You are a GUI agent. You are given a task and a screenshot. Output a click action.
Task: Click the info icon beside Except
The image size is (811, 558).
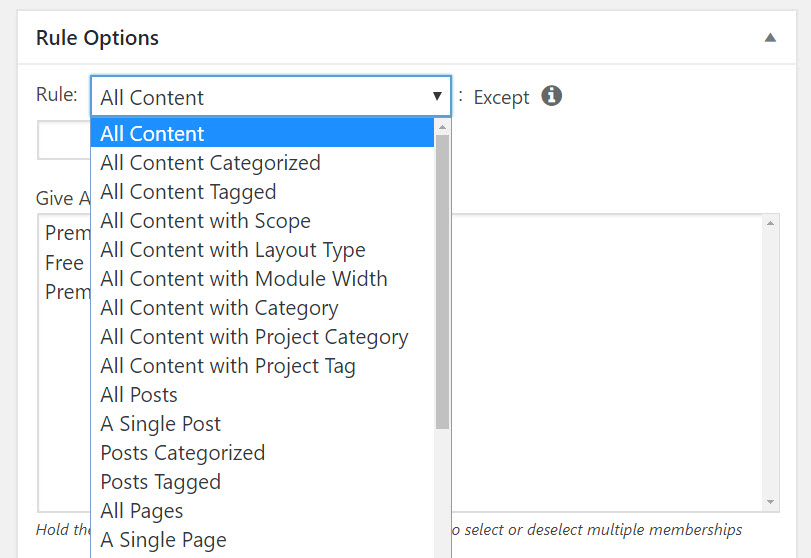pyautogui.click(x=551, y=96)
